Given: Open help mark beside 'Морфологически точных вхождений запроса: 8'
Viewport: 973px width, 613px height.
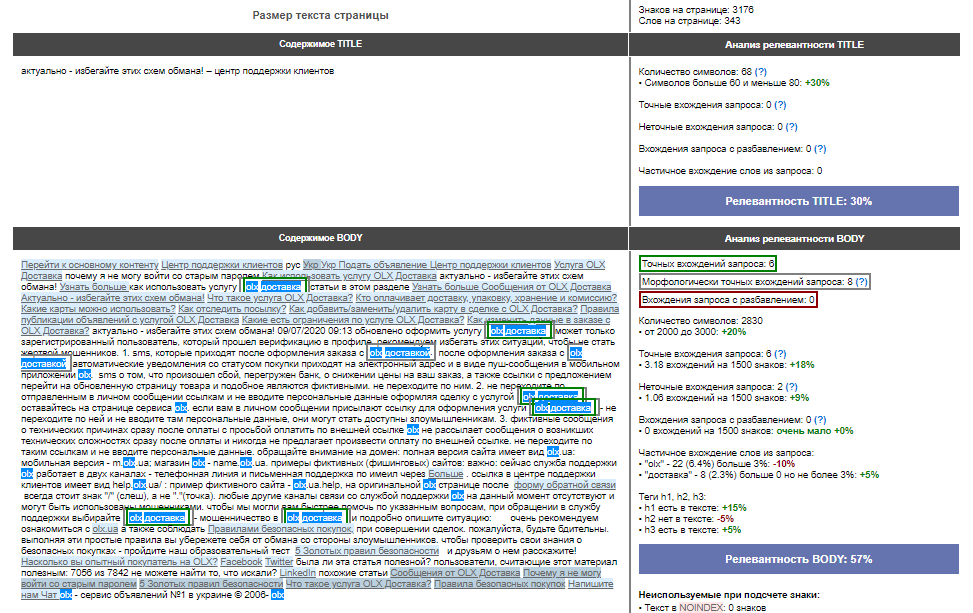Looking at the screenshot, I should tap(861, 282).
